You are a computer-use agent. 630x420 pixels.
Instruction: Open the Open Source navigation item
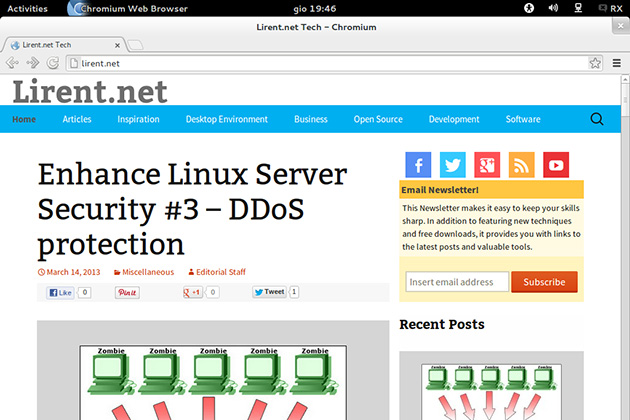(378, 119)
